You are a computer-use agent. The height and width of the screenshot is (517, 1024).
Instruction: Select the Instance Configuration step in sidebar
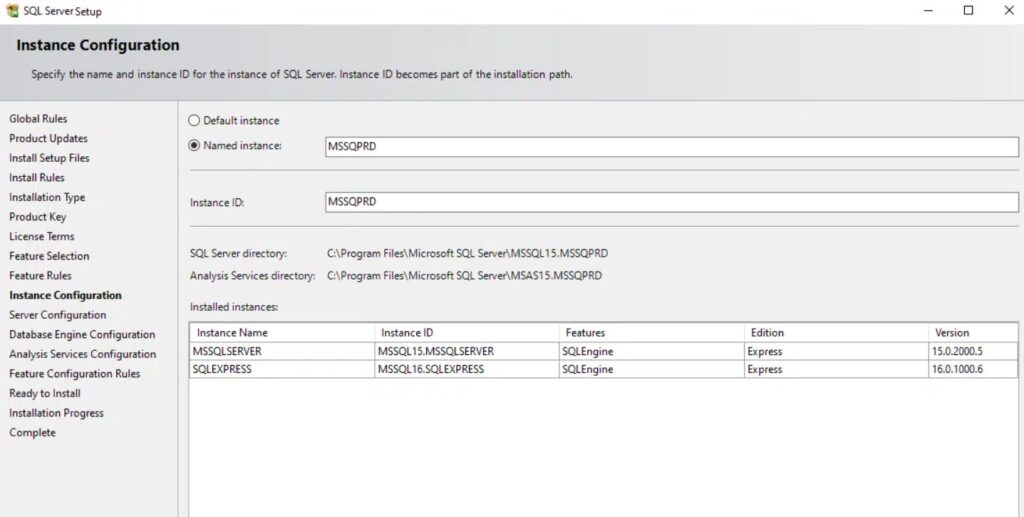click(65, 295)
